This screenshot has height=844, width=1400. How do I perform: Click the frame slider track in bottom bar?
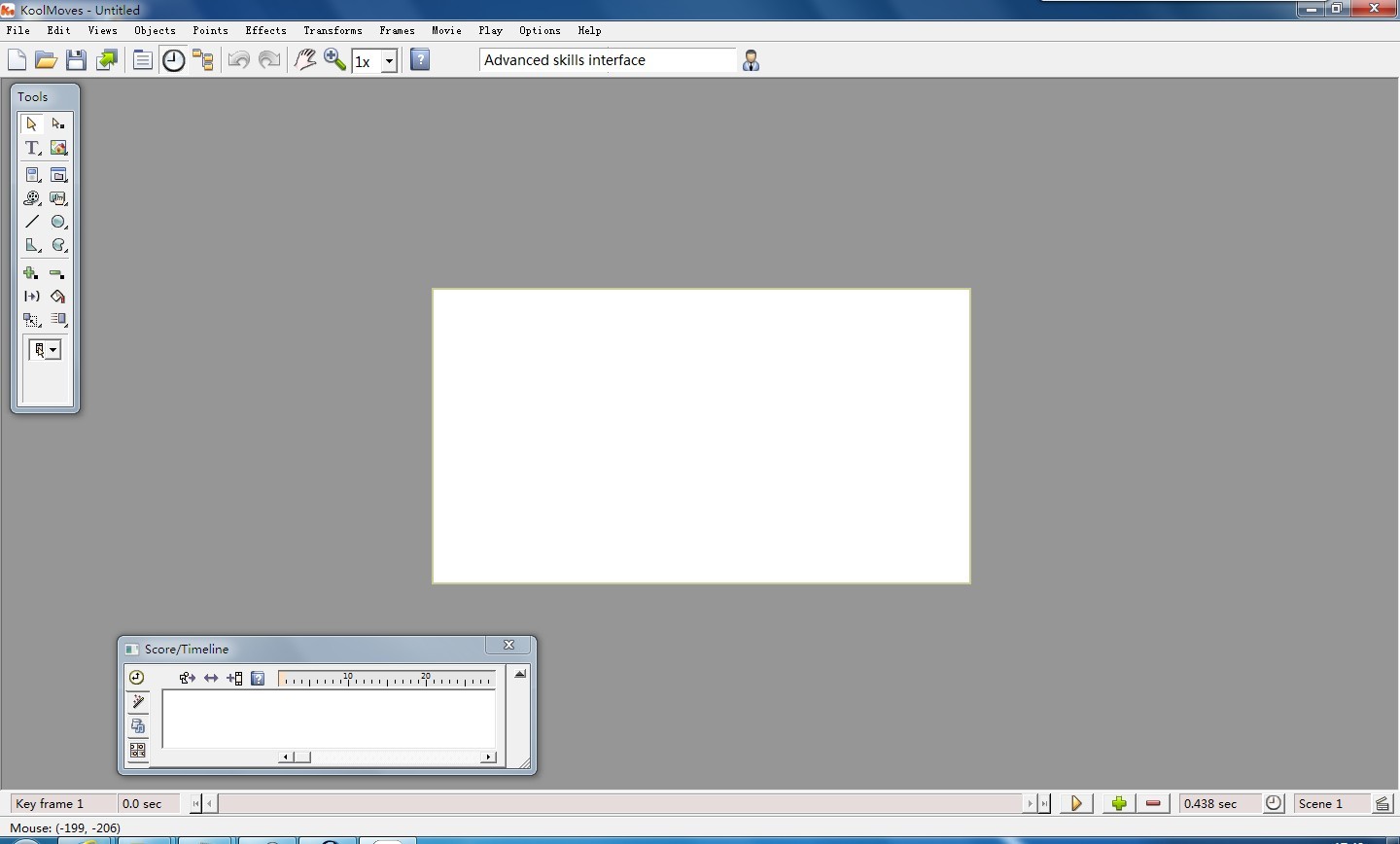(x=619, y=803)
